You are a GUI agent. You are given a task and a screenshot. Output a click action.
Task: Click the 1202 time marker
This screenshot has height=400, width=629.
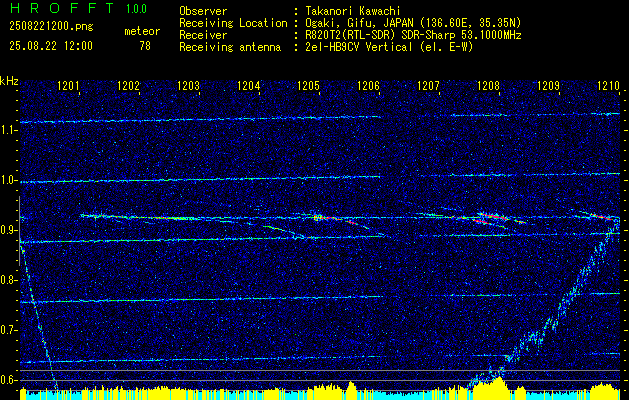(128, 85)
